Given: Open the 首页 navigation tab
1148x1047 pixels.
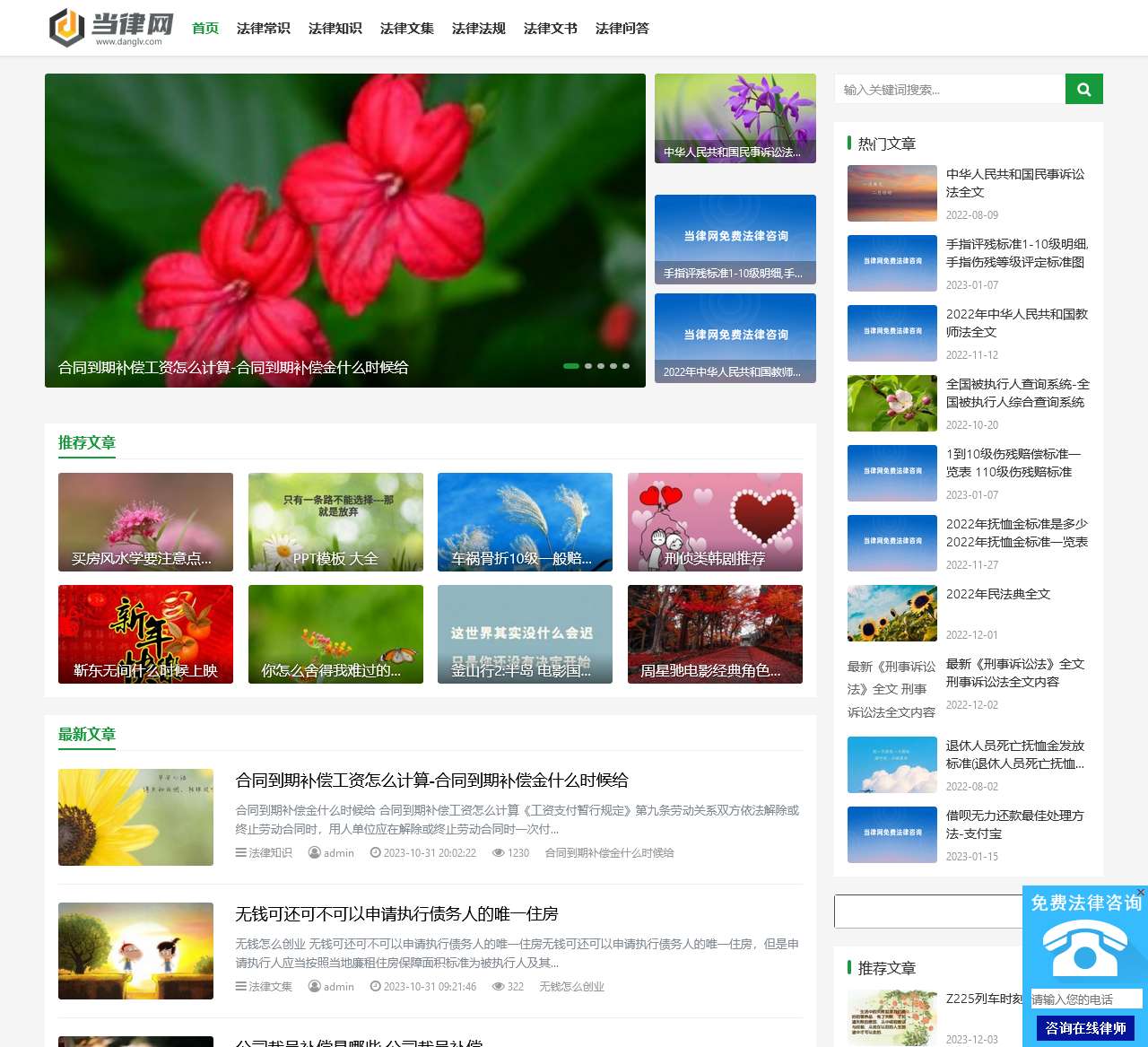Looking at the screenshot, I should click(205, 28).
